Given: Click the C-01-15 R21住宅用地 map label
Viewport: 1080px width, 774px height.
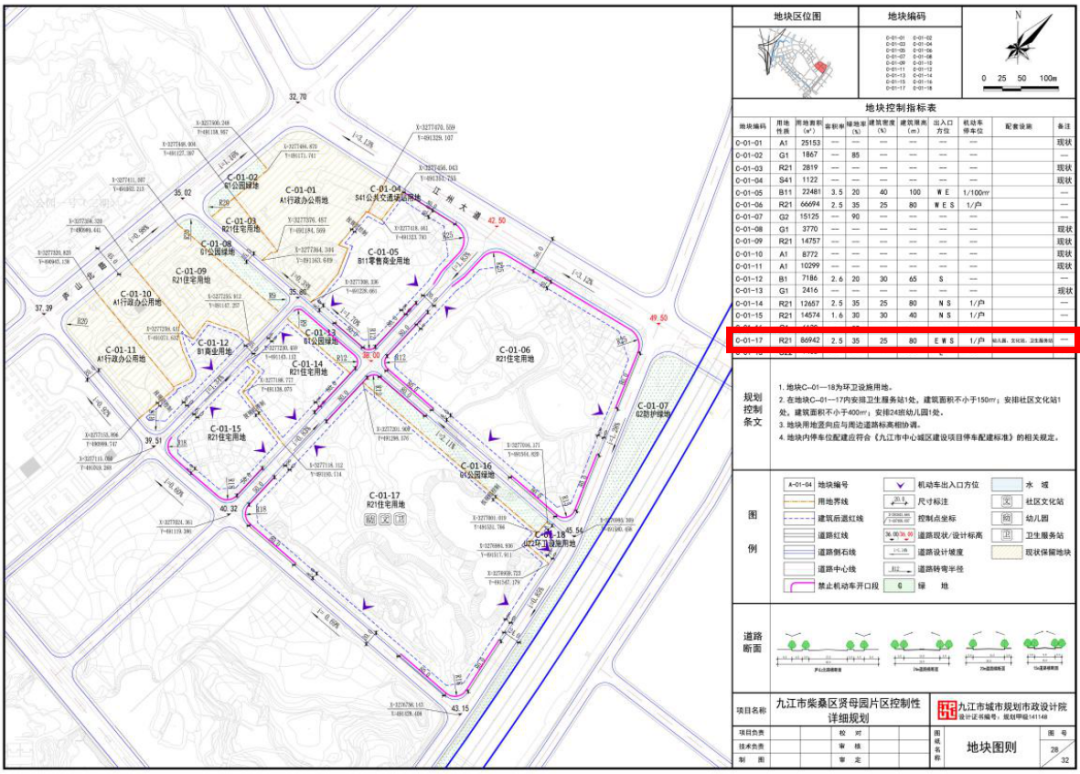Looking at the screenshot, I should 226,432.
